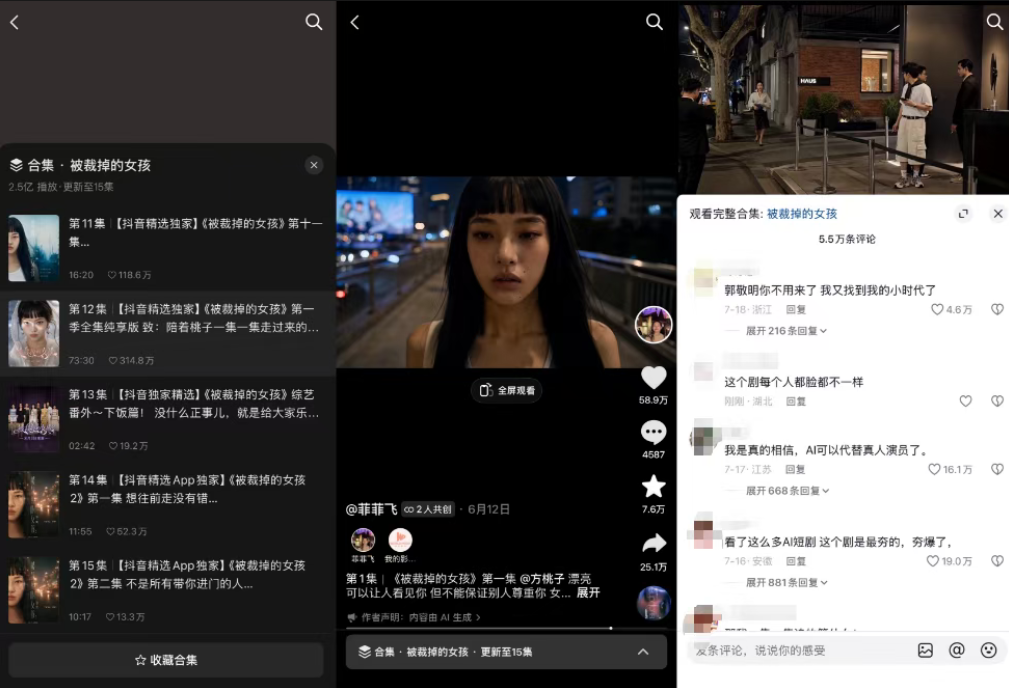Tap the 2人共创 co-creator tag

coord(429,510)
